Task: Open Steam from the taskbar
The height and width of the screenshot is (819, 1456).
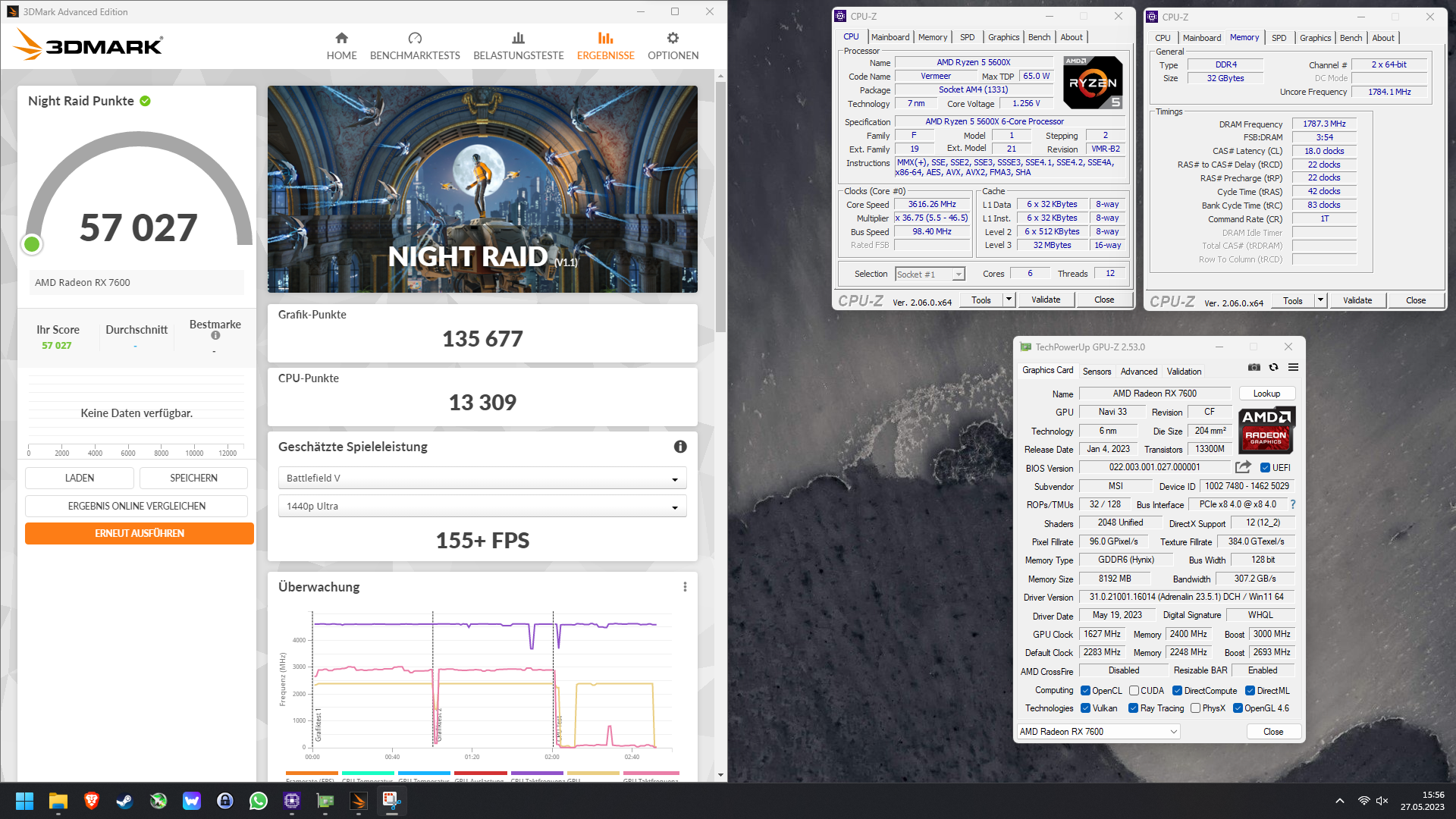Action: point(125,801)
